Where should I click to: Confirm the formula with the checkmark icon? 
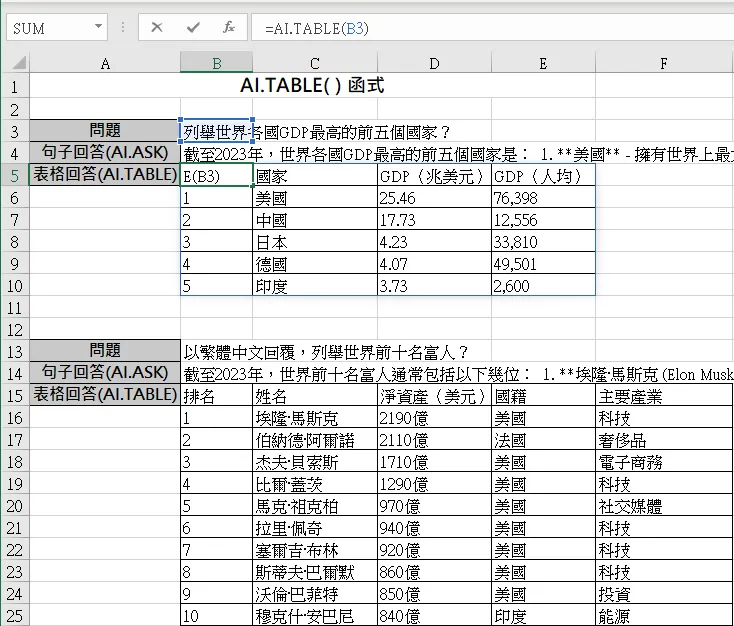(193, 28)
